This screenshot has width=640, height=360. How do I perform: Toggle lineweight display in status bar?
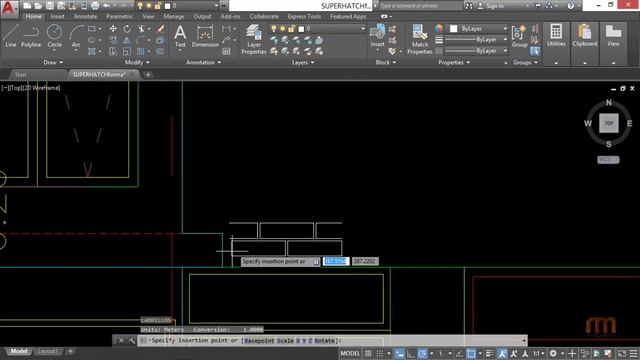(x=489, y=353)
